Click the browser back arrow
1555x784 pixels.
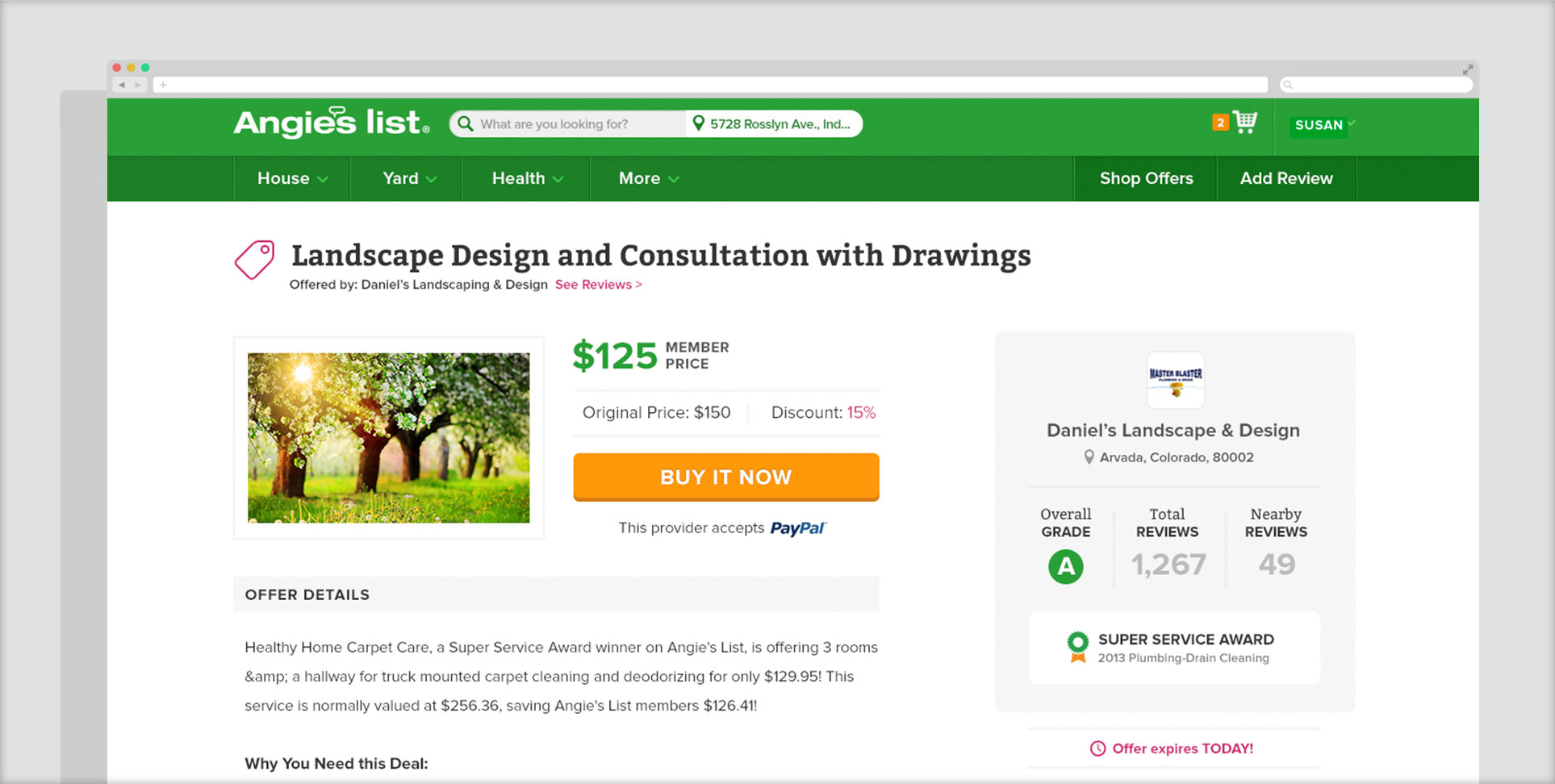(122, 85)
